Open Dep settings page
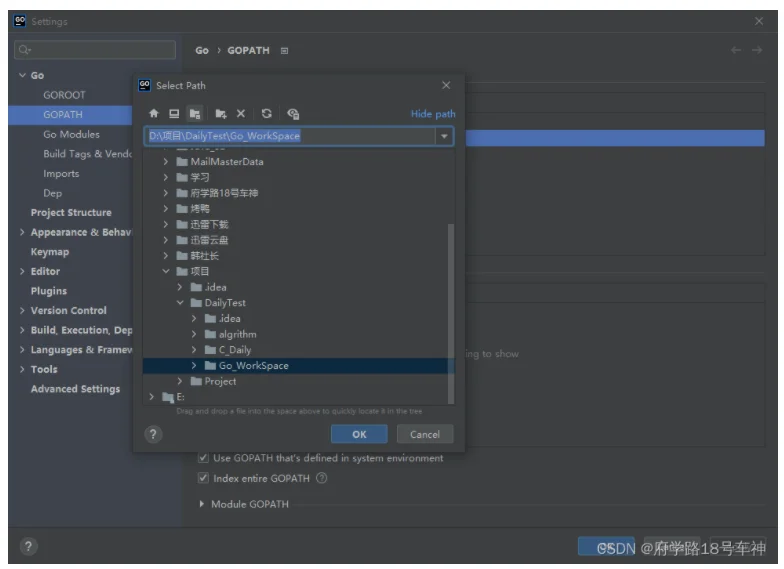 point(52,193)
